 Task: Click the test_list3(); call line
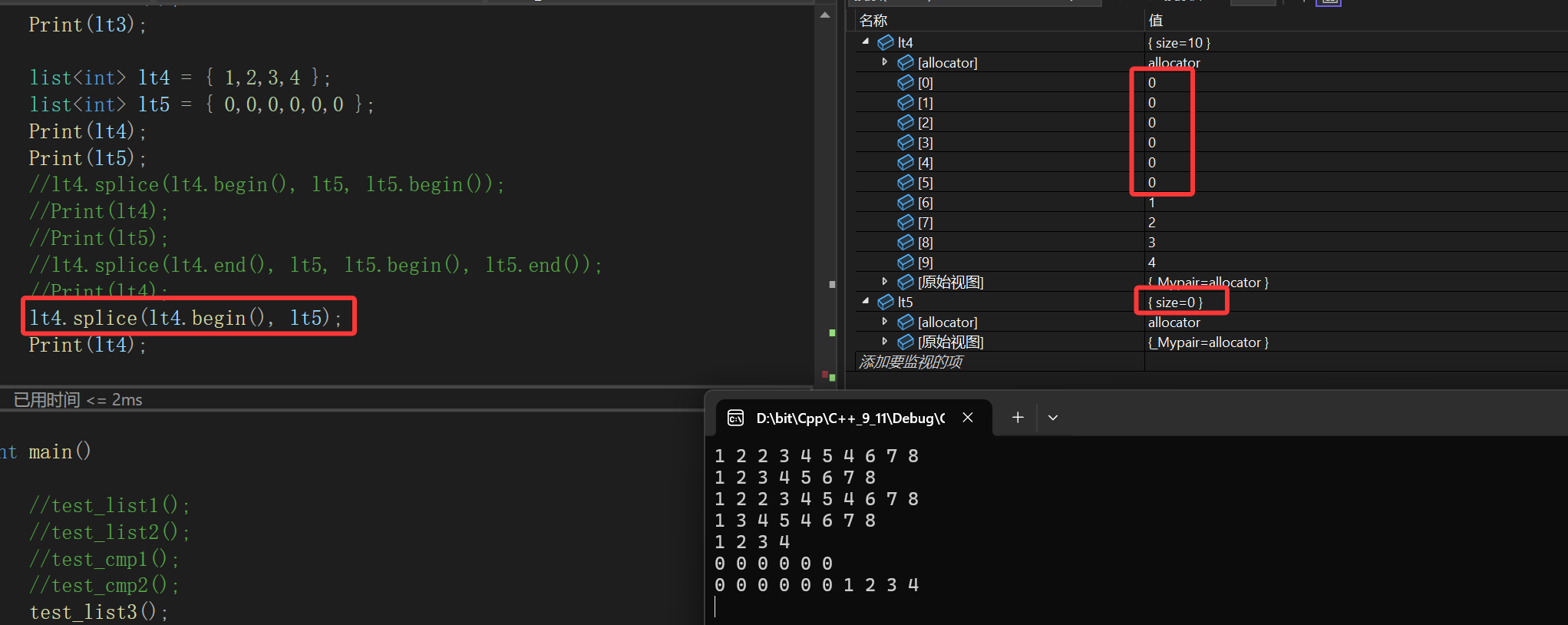(x=99, y=612)
